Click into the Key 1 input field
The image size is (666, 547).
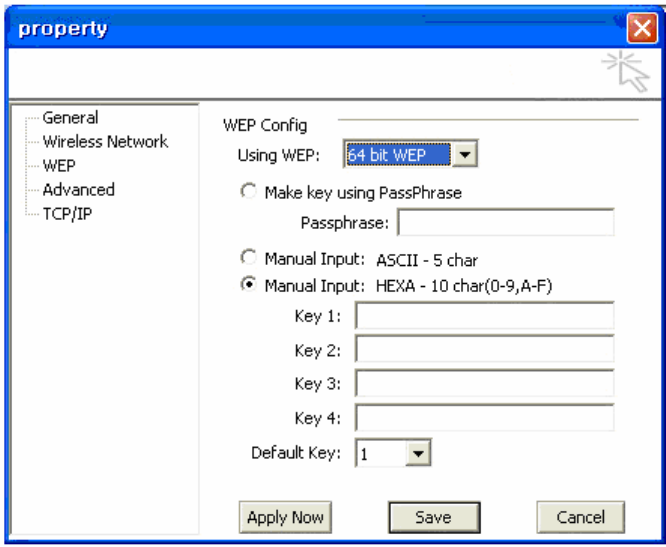pyautogui.click(x=484, y=316)
